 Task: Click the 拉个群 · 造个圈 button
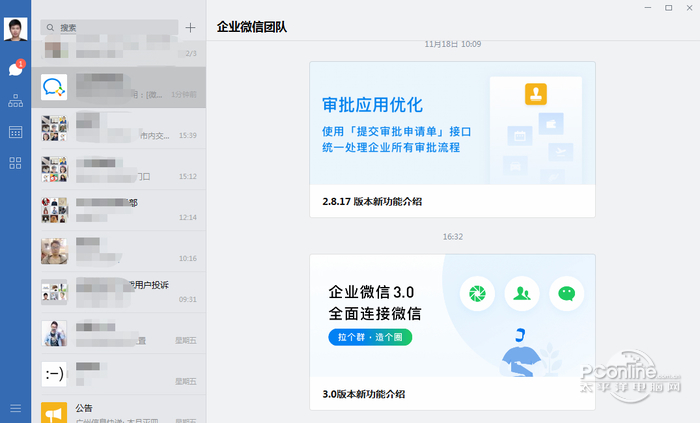(370, 337)
